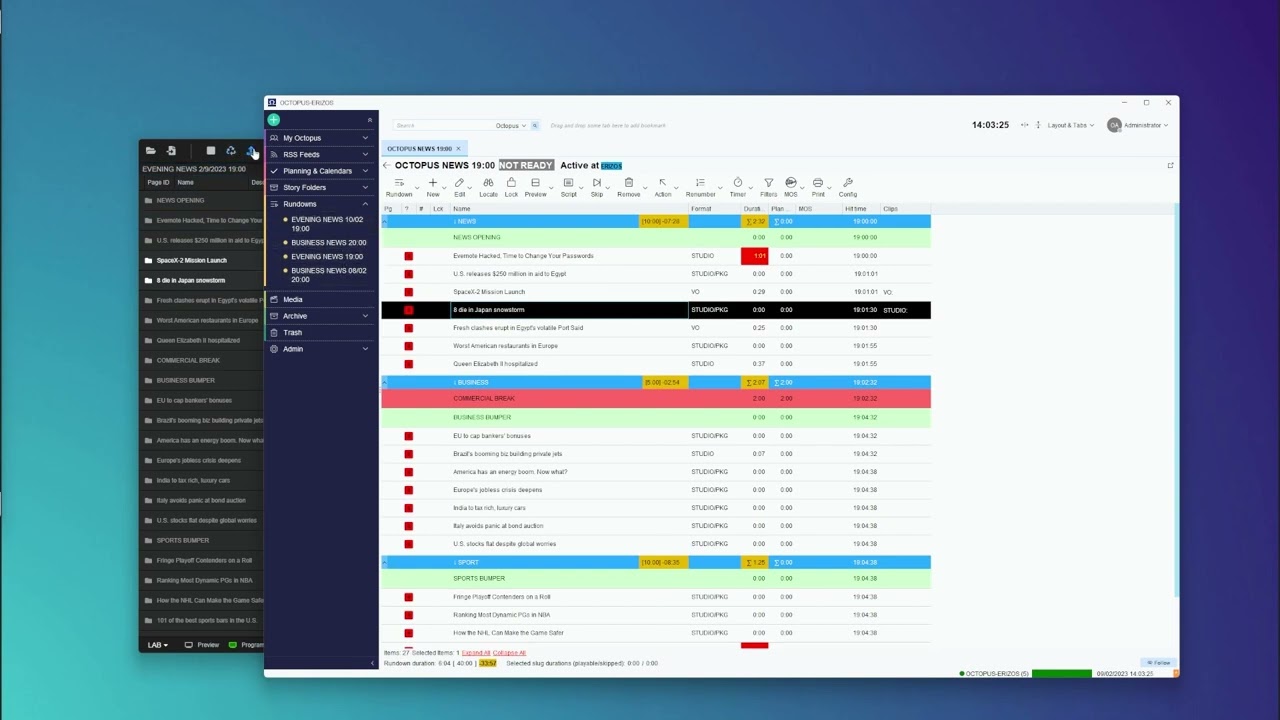The width and height of the screenshot is (1280, 720).
Task: Click the green plus button in the sidebar
Action: pyautogui.click(x=274, y=120)
